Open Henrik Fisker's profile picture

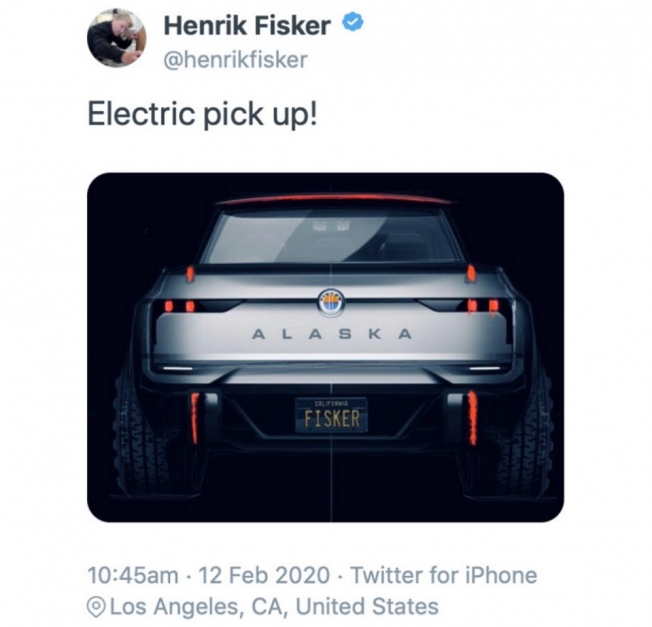pyautogui.click(x=116, y=38)
